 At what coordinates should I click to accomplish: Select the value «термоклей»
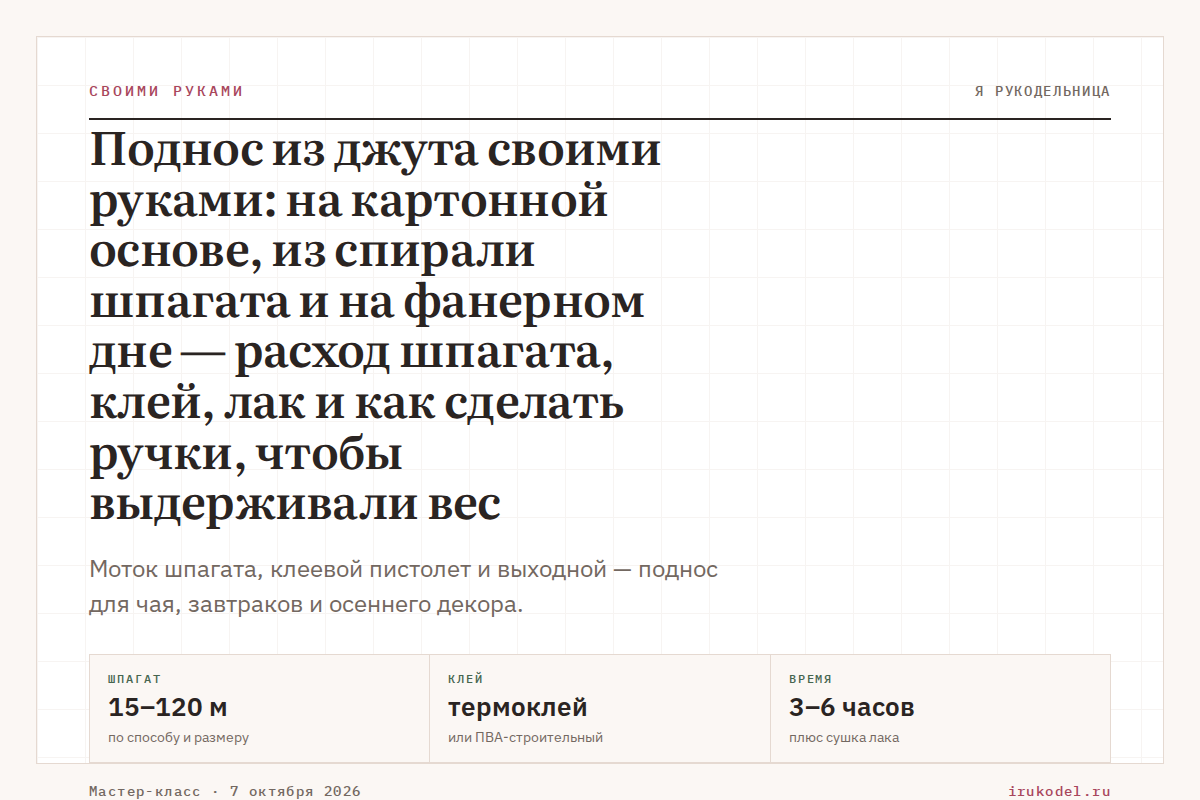click(518, 708)
